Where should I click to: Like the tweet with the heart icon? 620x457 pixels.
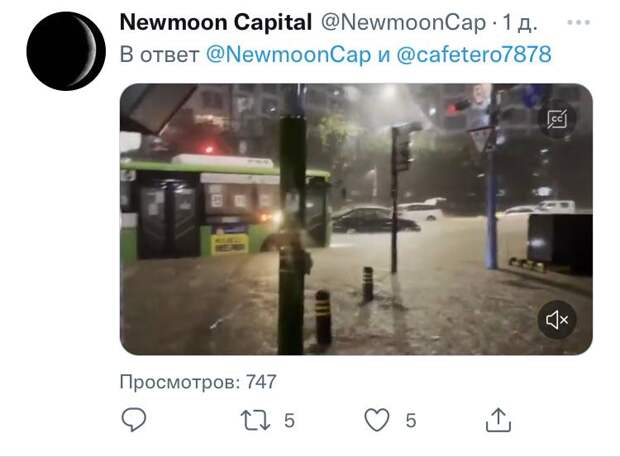(376, 420)
